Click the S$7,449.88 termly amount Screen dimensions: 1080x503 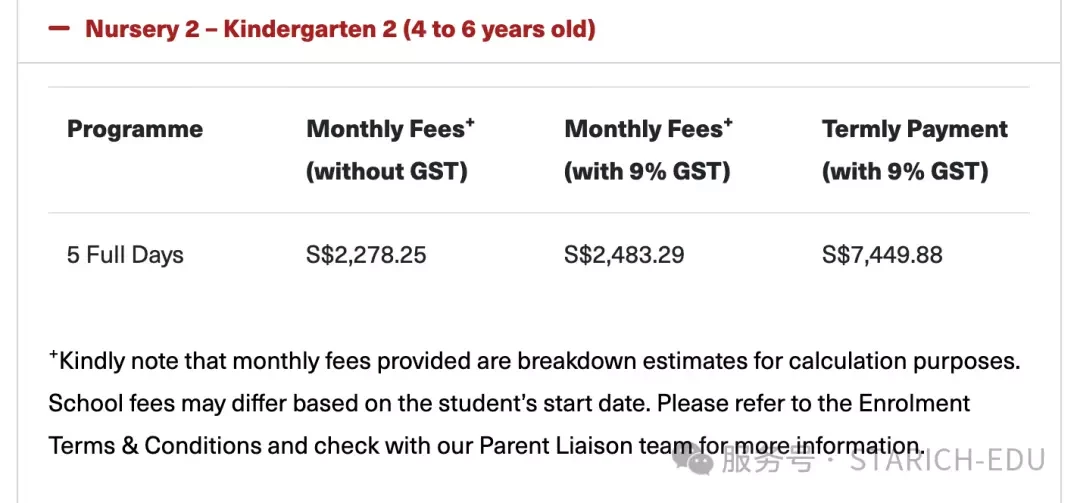882,256
